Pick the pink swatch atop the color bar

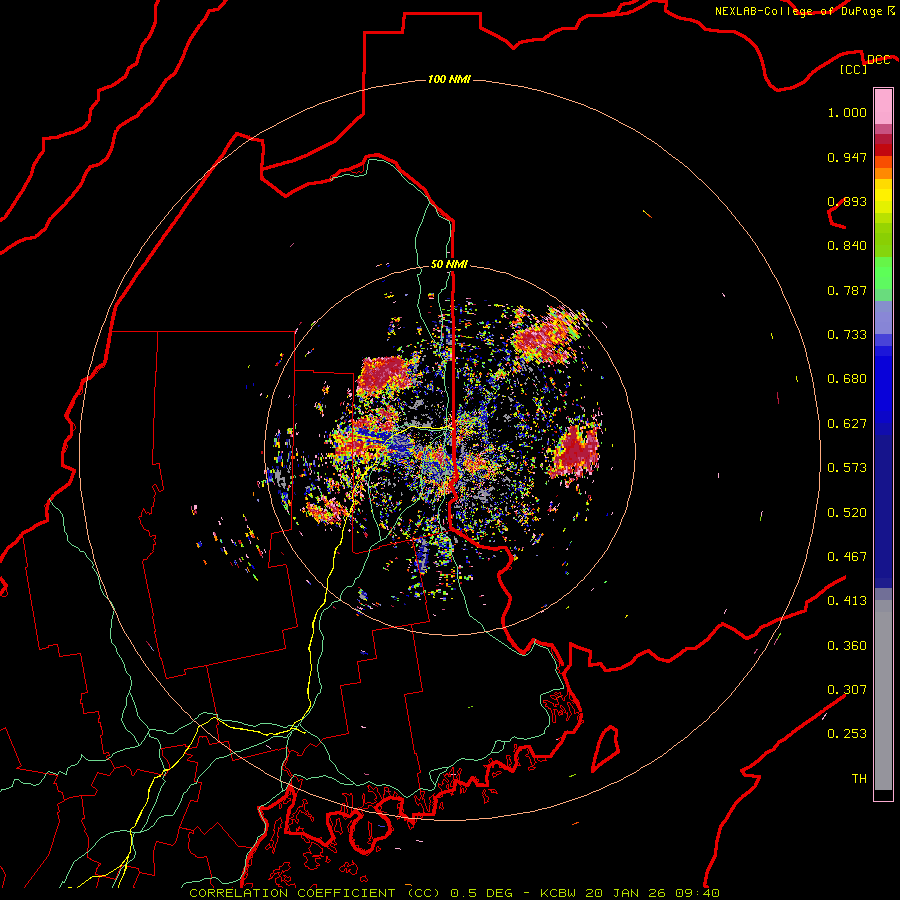883,106
